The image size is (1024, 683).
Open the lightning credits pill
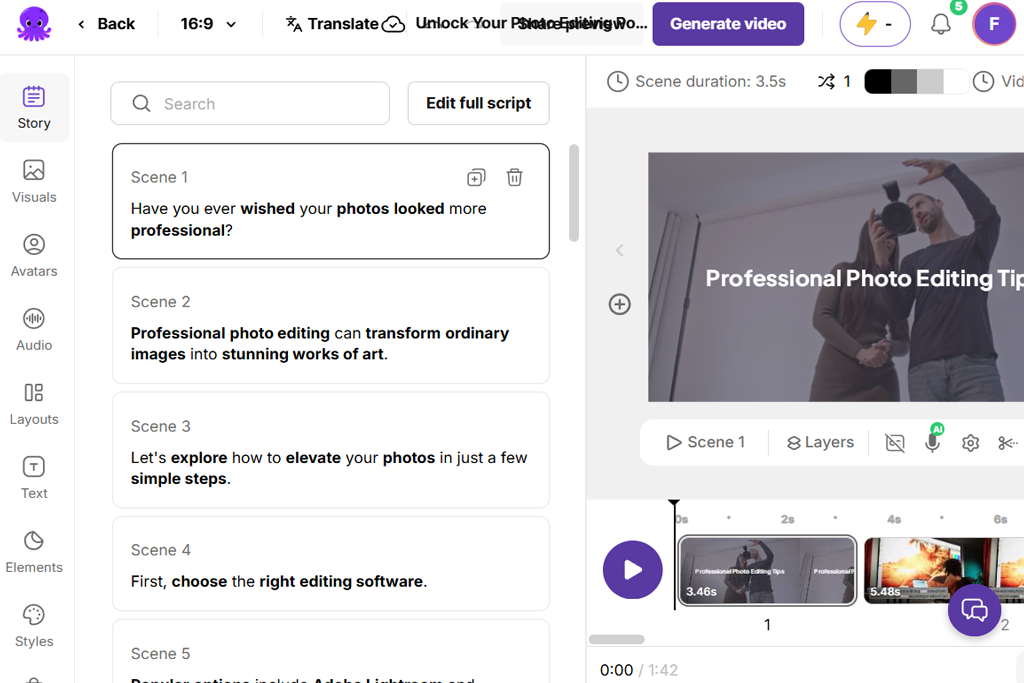[875, 24]
